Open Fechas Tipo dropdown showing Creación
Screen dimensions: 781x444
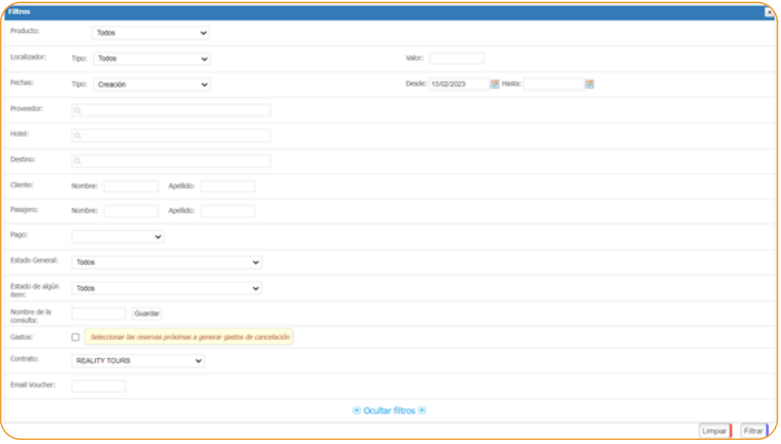pyautogui.click(x=151, y=85)
